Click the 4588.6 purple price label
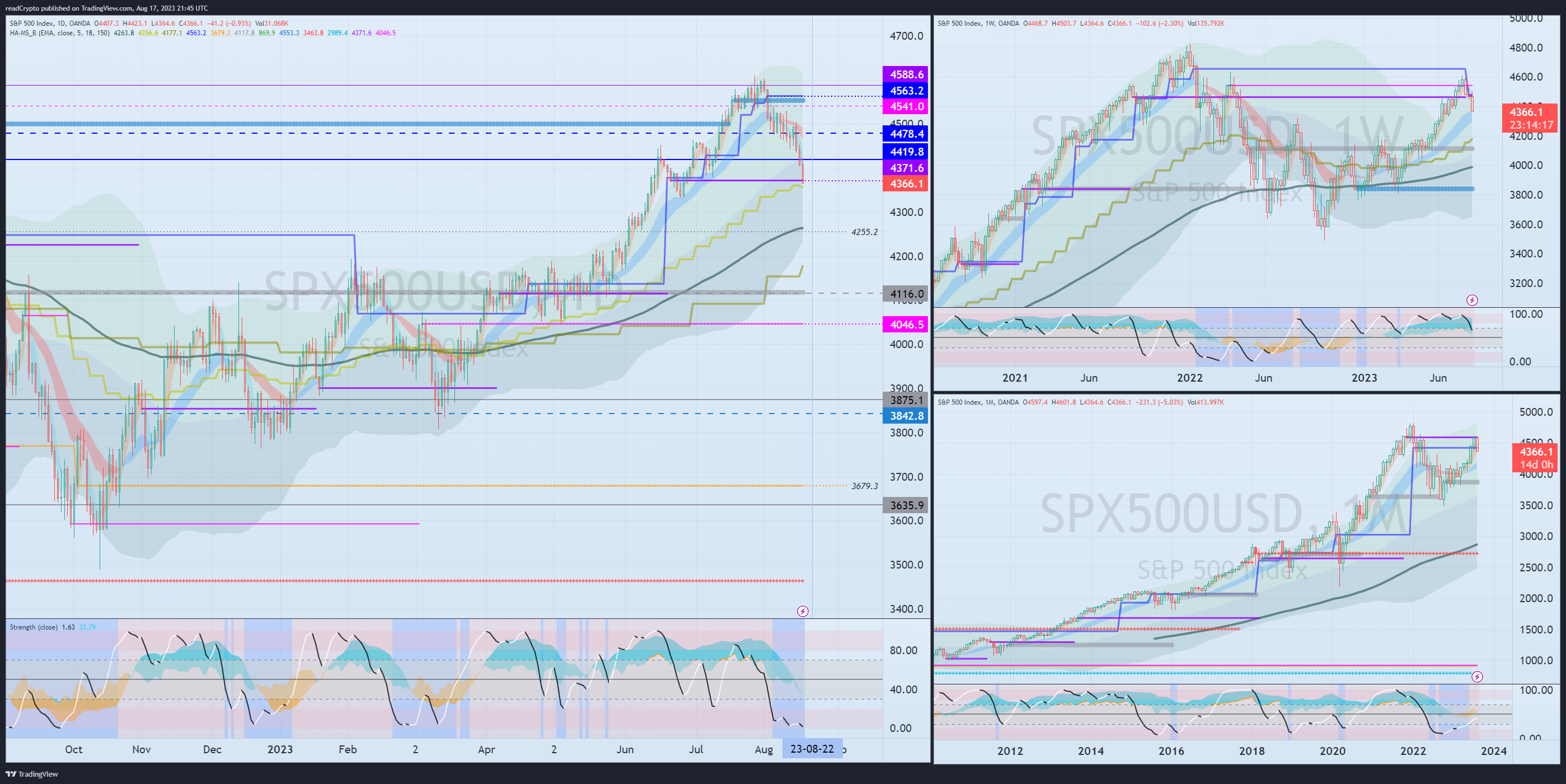The height and width of the screenshot is (784, 1566). [905, 74]
